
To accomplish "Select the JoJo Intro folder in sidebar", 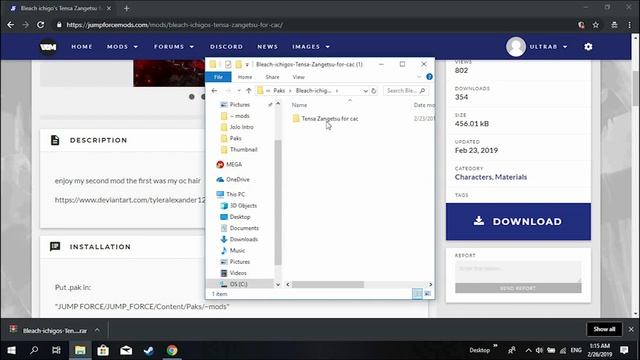I will pos(241,127).
